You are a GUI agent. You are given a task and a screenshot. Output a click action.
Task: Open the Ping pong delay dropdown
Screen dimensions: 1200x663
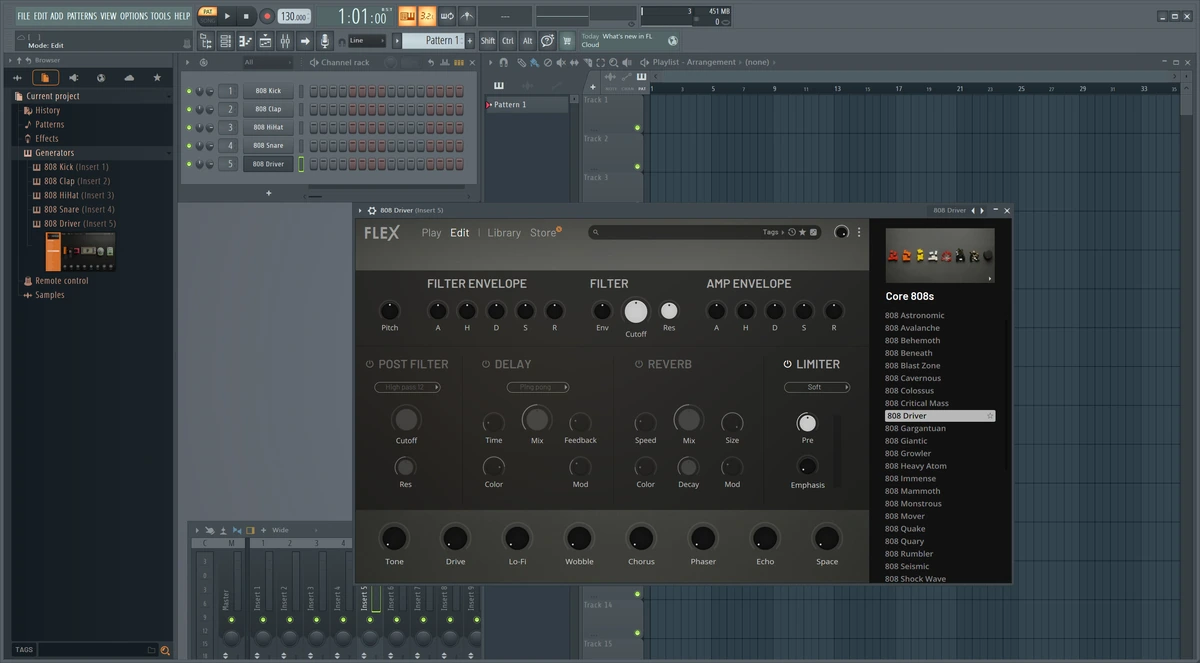tap(537, 387)
